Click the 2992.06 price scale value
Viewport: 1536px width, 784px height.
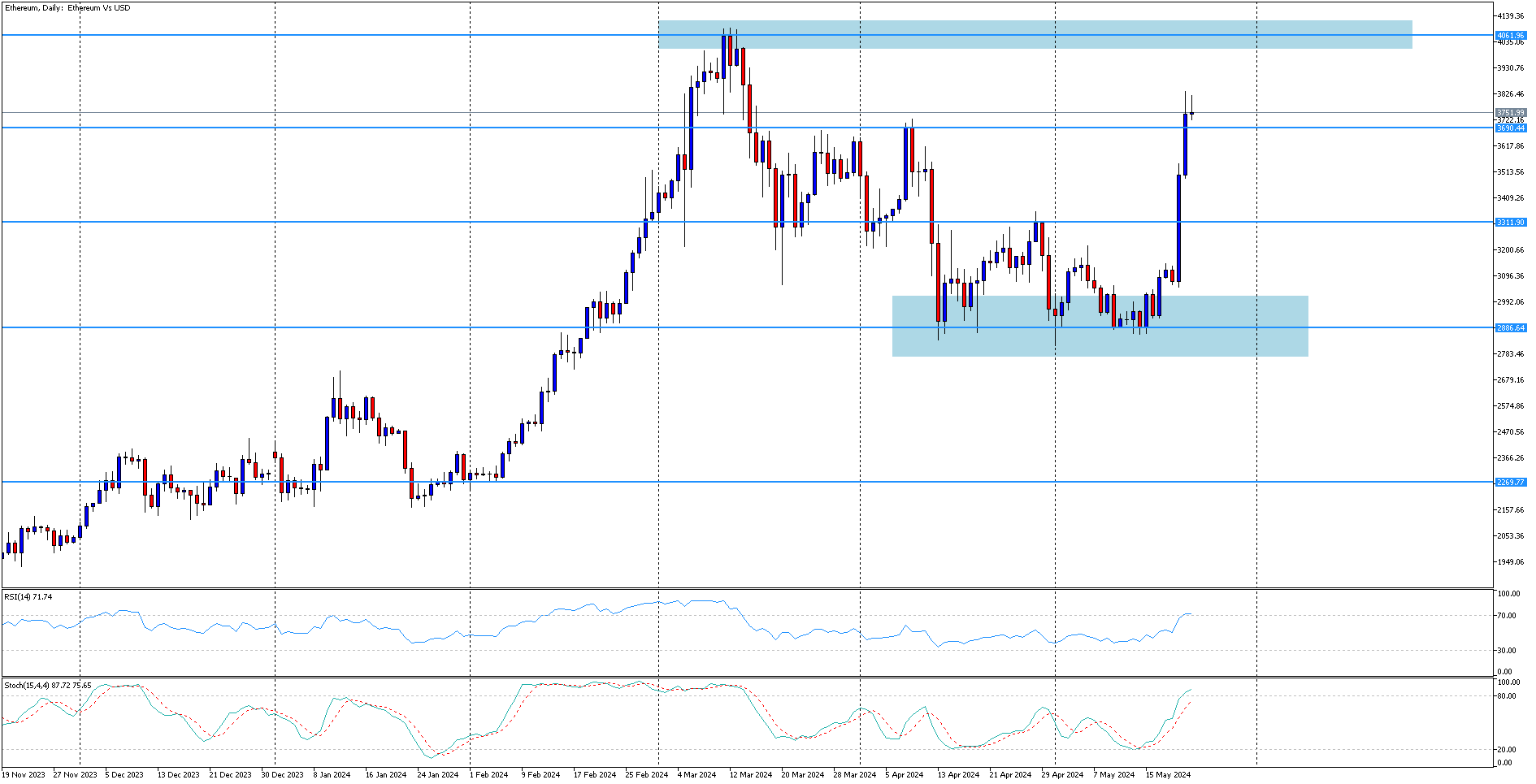(1511, 302)
